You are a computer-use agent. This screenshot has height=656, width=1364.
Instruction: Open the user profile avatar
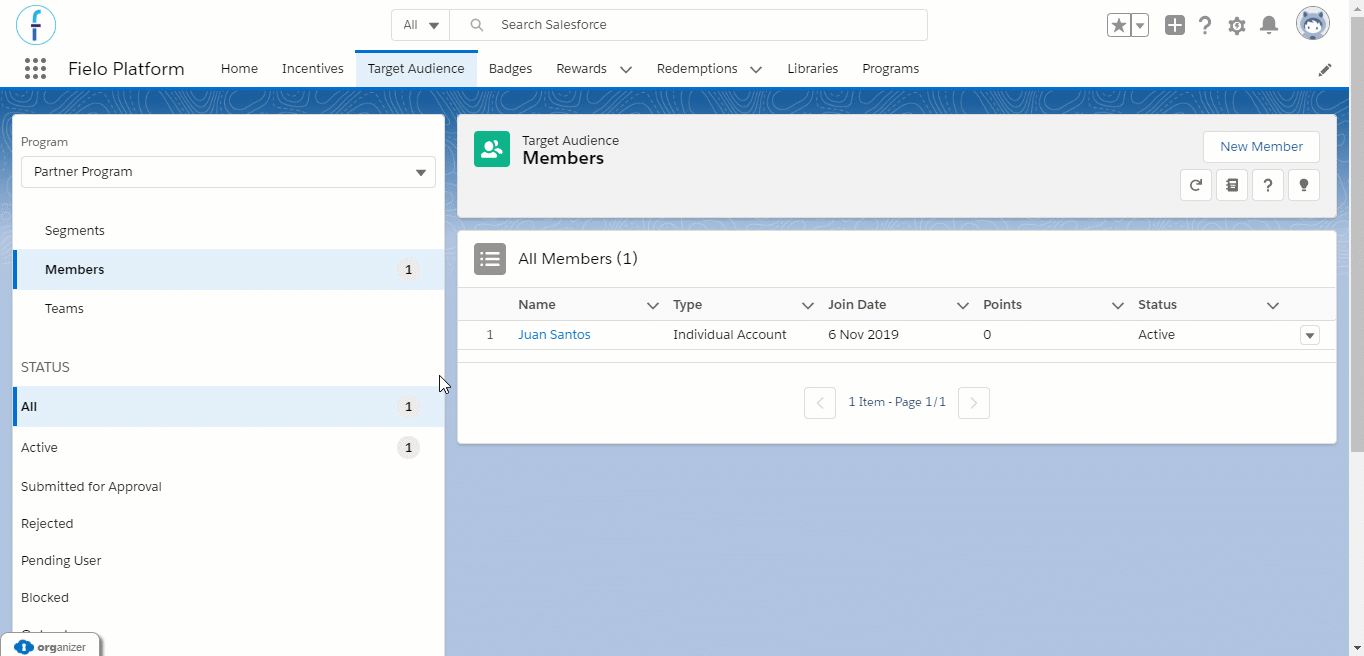coord(1313,24)
